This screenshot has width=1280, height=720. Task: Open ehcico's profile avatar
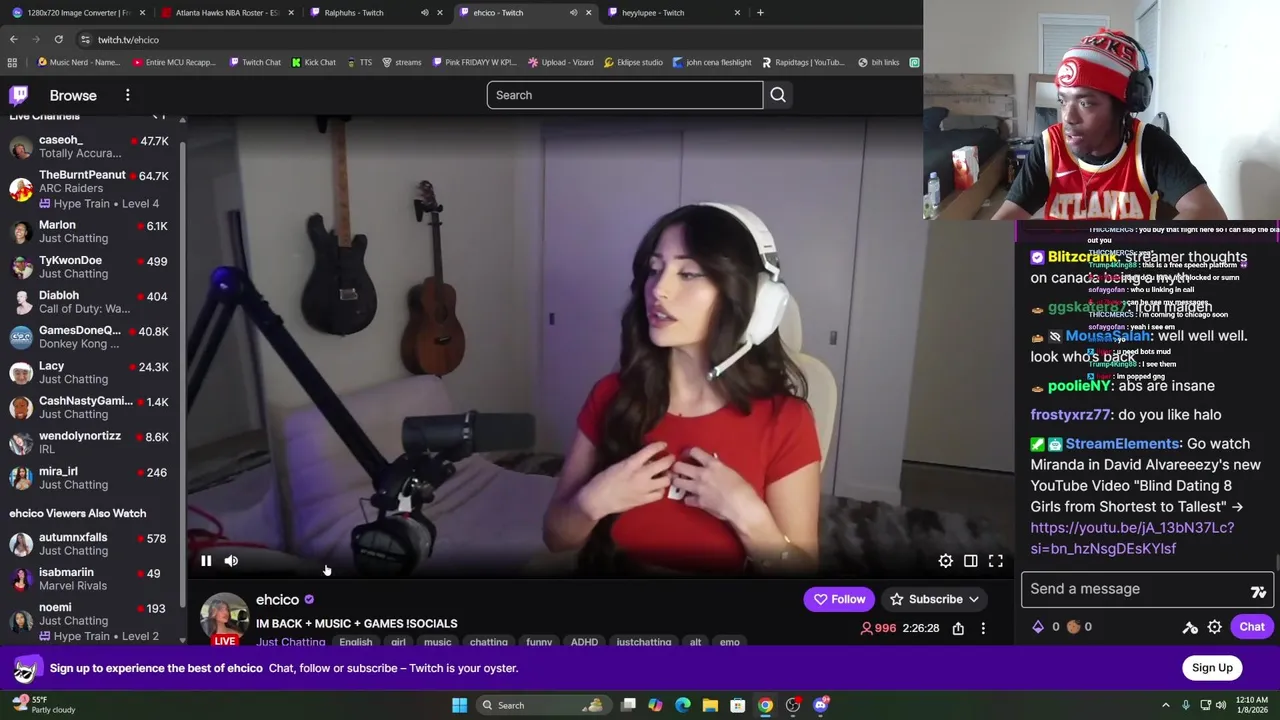(225, 618)
